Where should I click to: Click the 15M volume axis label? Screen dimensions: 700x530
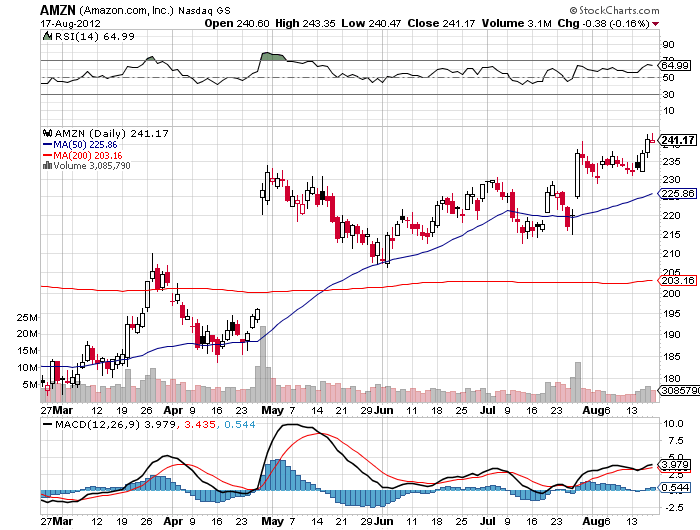[27, 351]
